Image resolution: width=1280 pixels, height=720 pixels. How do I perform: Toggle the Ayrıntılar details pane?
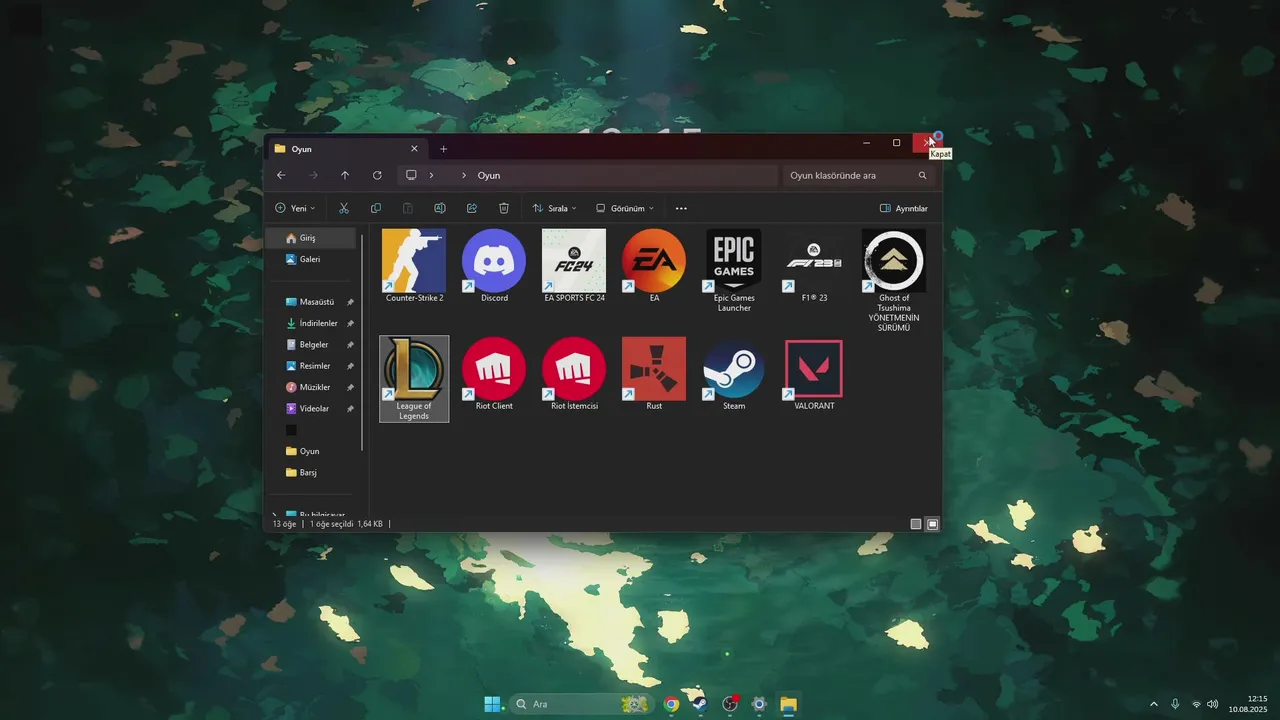pos(904,208)
